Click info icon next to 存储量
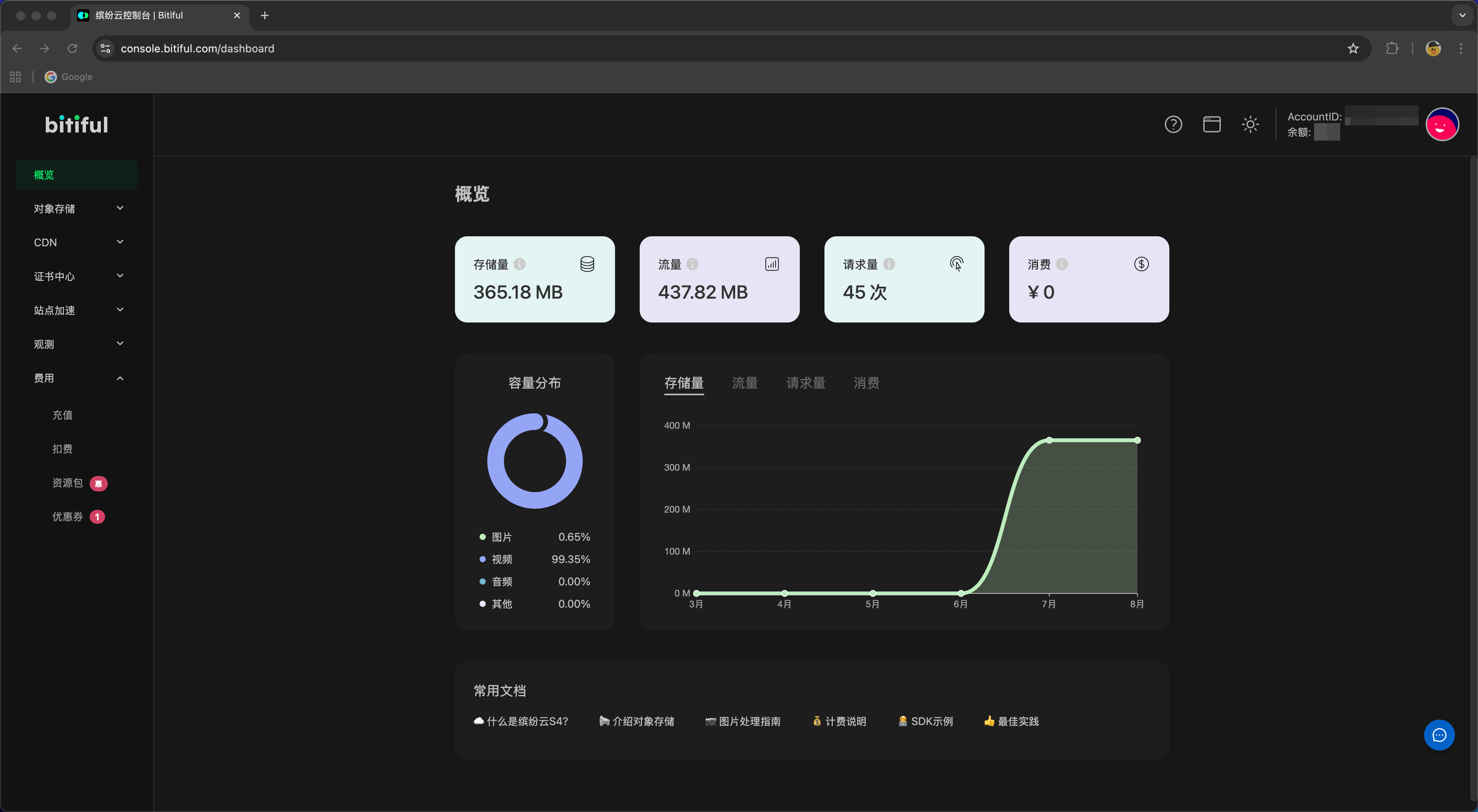The height and width of the screenshot is (812, 1478). click(519, 264)
